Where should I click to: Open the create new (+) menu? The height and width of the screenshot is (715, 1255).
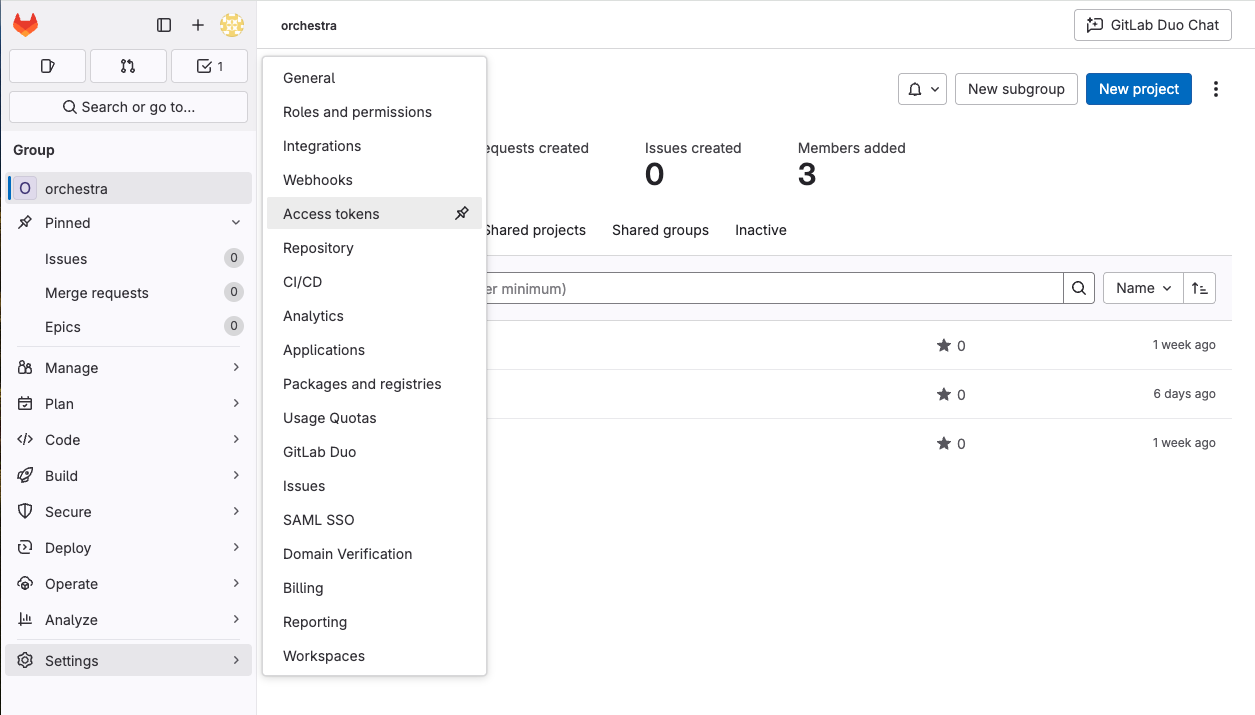[197, 24]
